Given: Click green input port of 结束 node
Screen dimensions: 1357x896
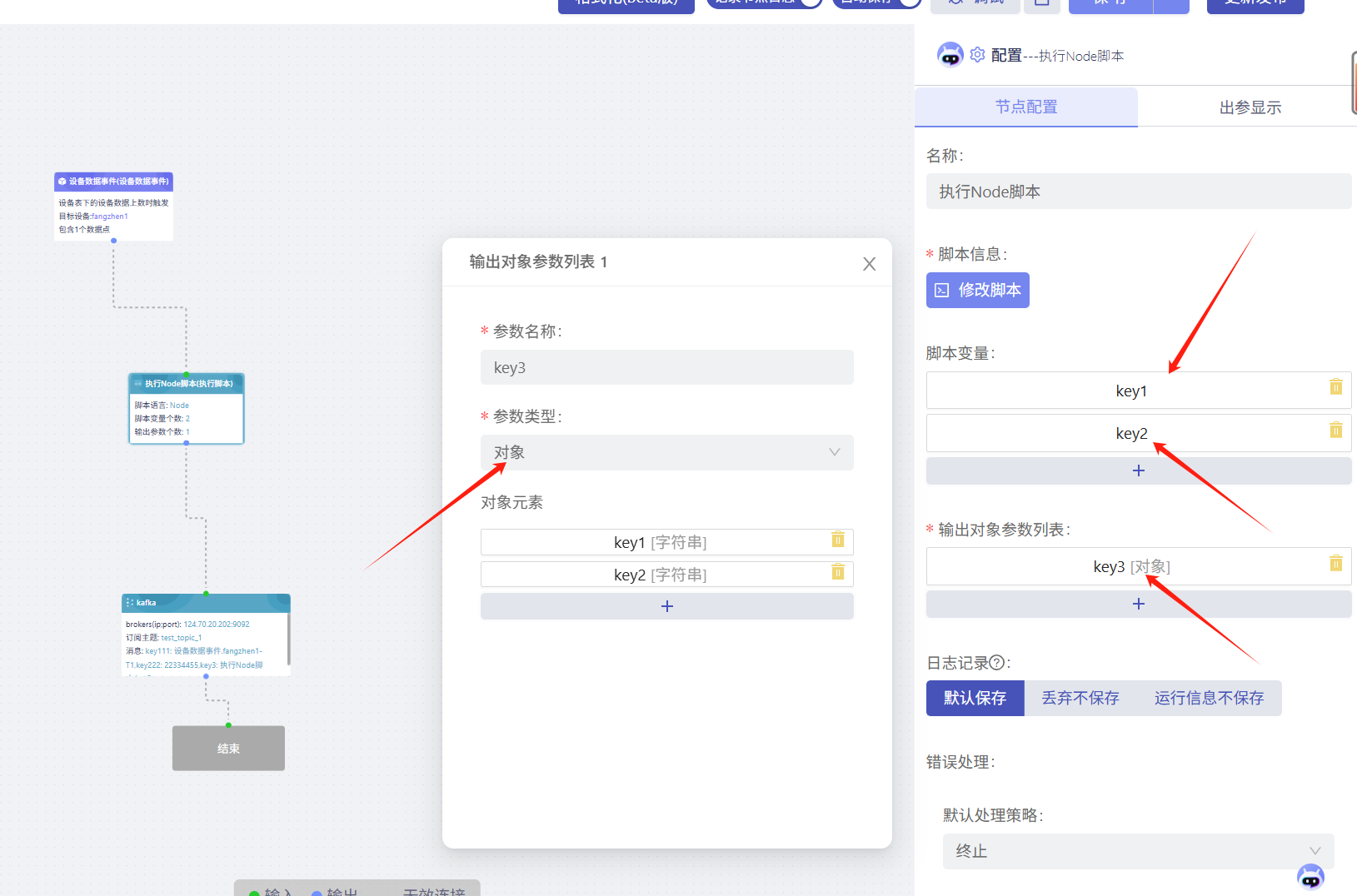Looking at the screenshot, I should tap(228, 725).
